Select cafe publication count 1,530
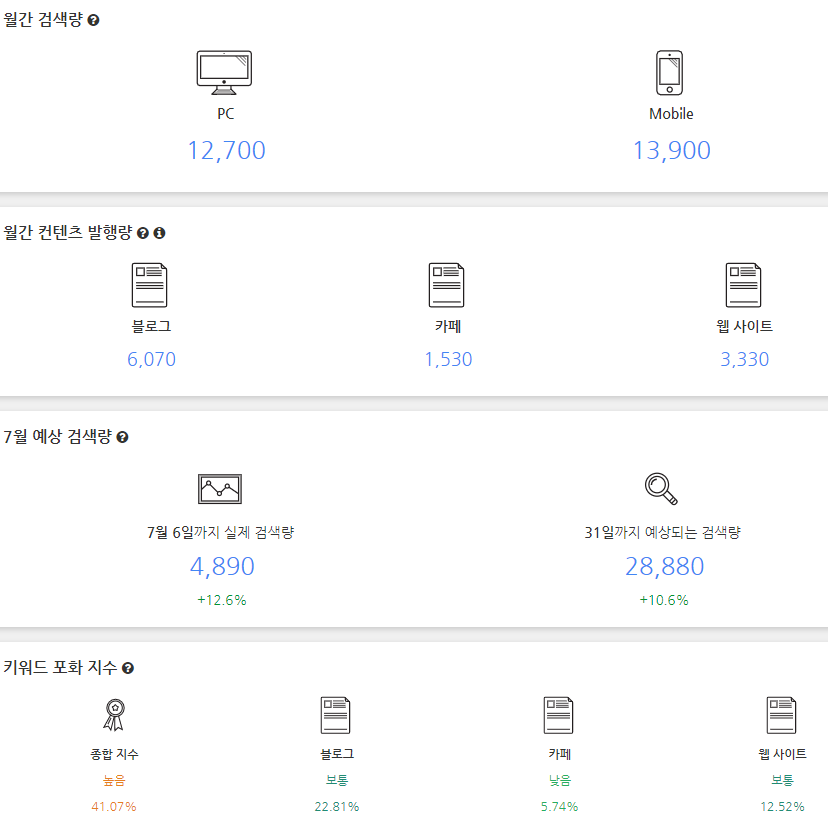Screen dimensions: 828x817 [448, 360]
